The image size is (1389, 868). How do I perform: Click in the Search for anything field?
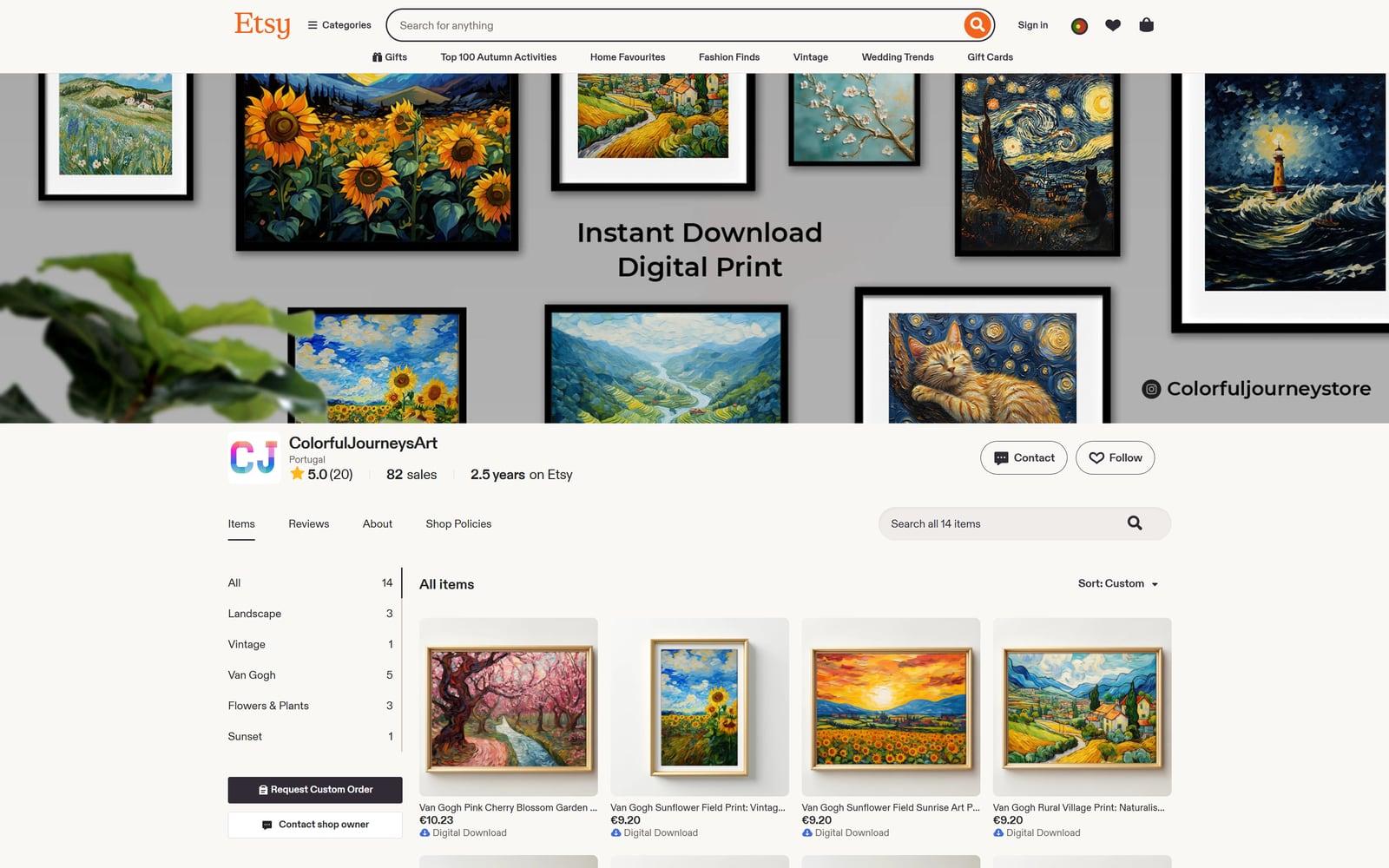(x=677, y=25)
